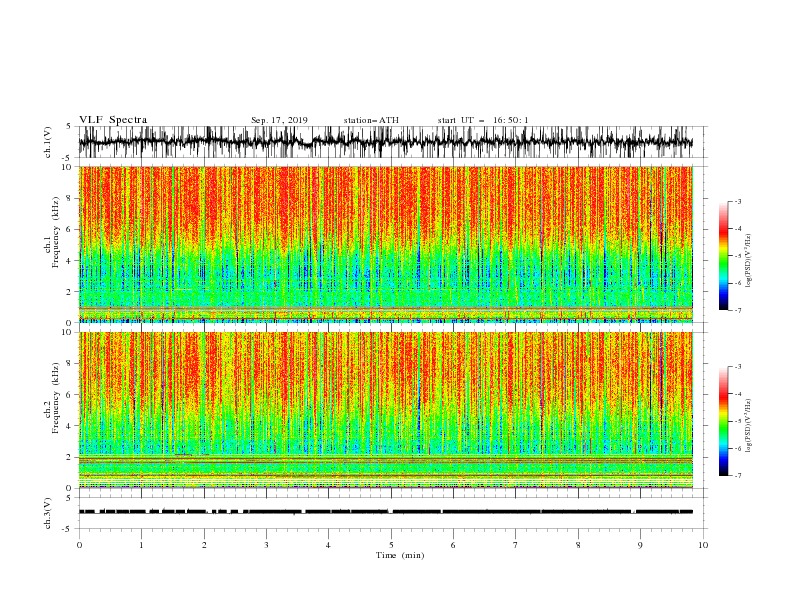
Task: Click the '2' kHz tick on ch.2 axis
Action: (70, 457)
